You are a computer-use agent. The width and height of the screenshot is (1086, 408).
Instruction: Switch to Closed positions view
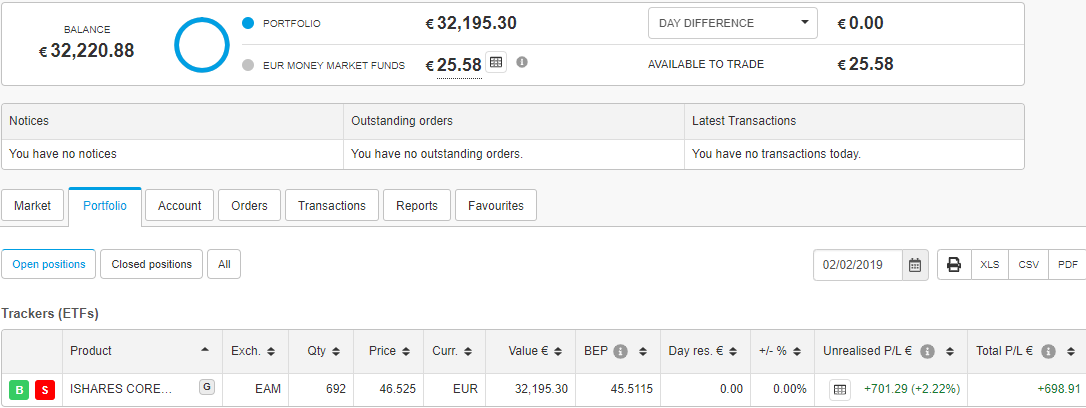point(152,265)
